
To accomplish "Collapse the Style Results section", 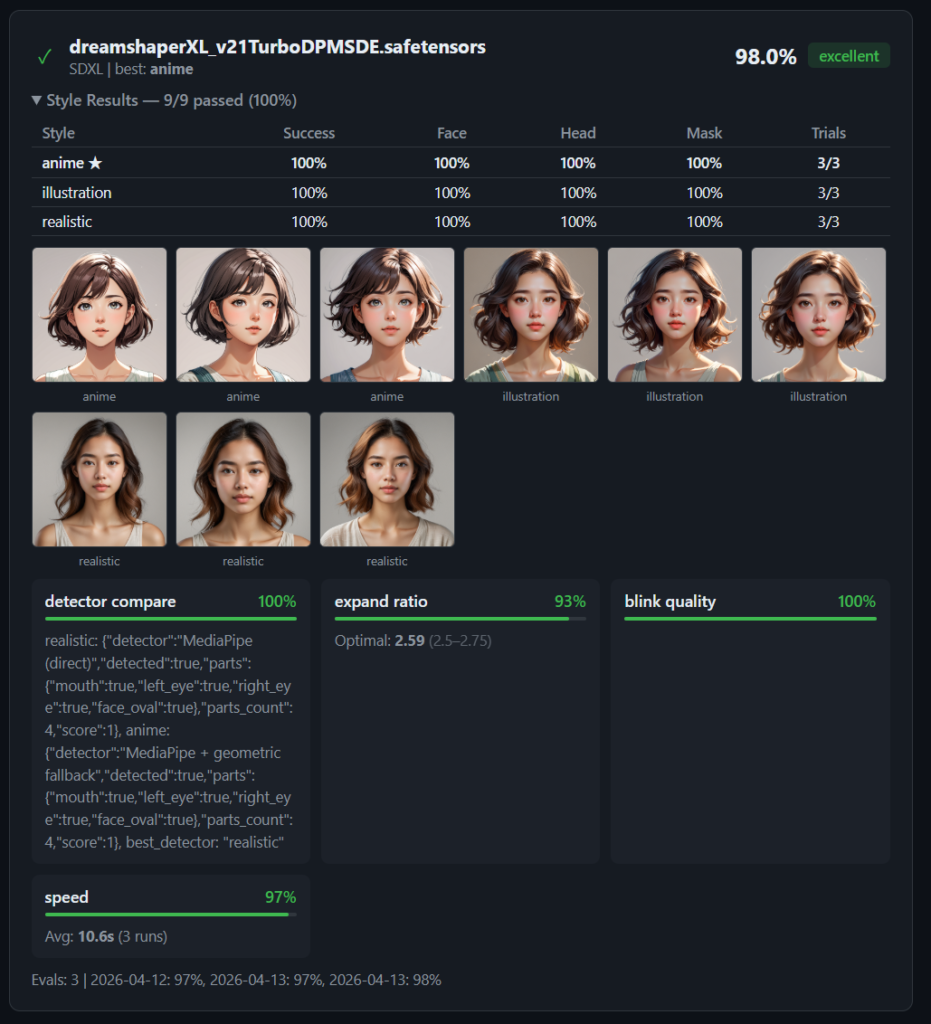I will 37,101.
